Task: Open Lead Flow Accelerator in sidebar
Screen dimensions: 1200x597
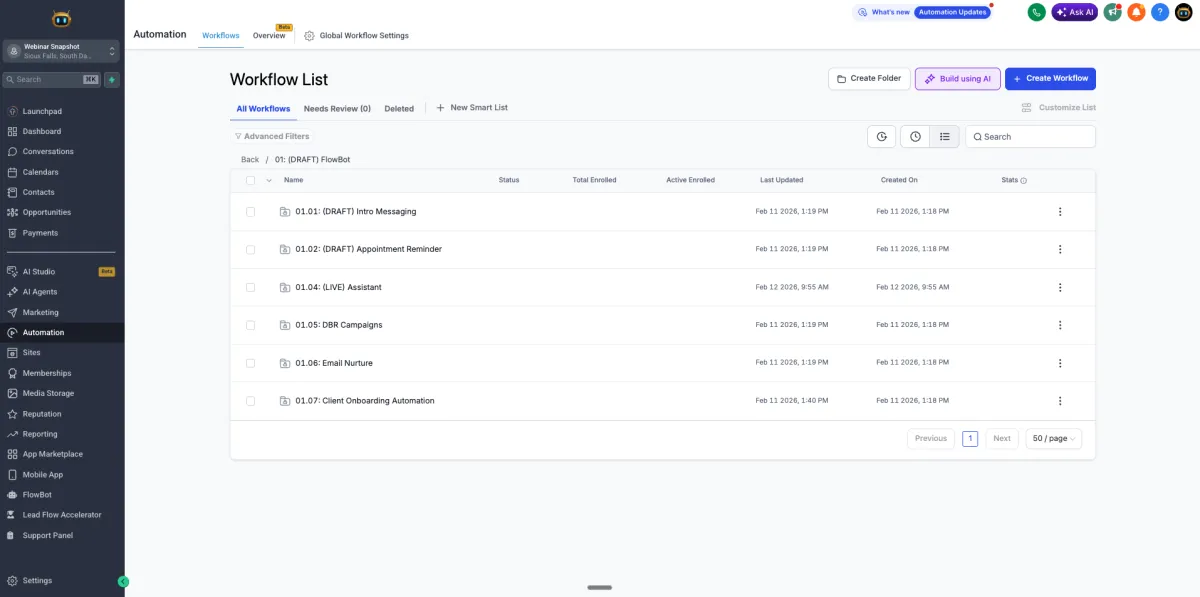Action: tap(62, 515)
